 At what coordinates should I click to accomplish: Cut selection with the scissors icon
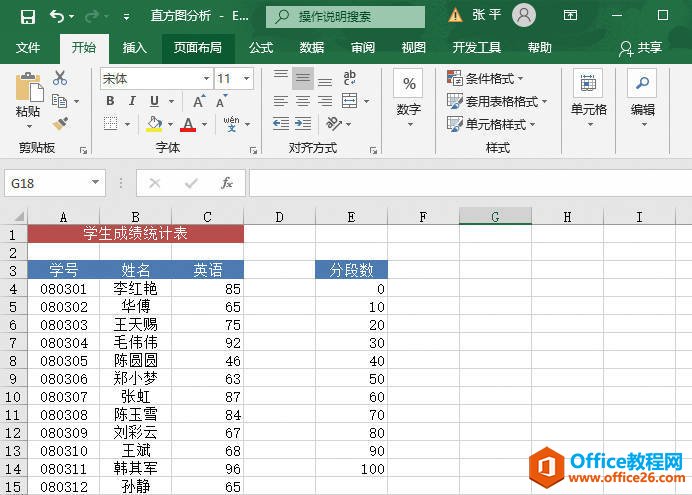coord(60,78)
